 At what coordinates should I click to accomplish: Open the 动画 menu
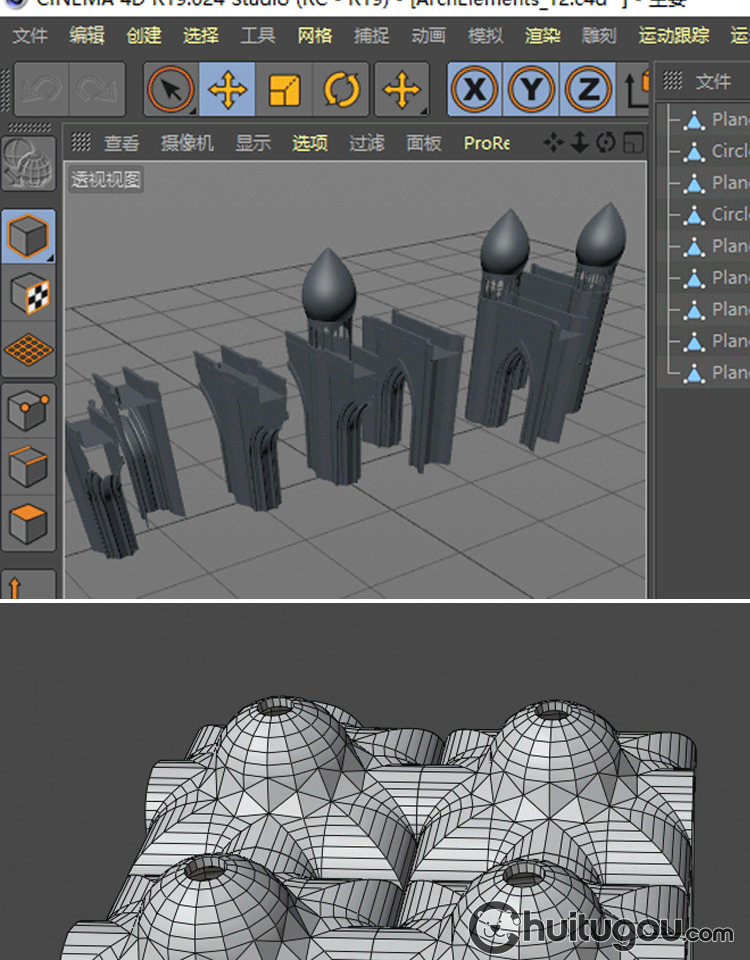coord(428,36)
